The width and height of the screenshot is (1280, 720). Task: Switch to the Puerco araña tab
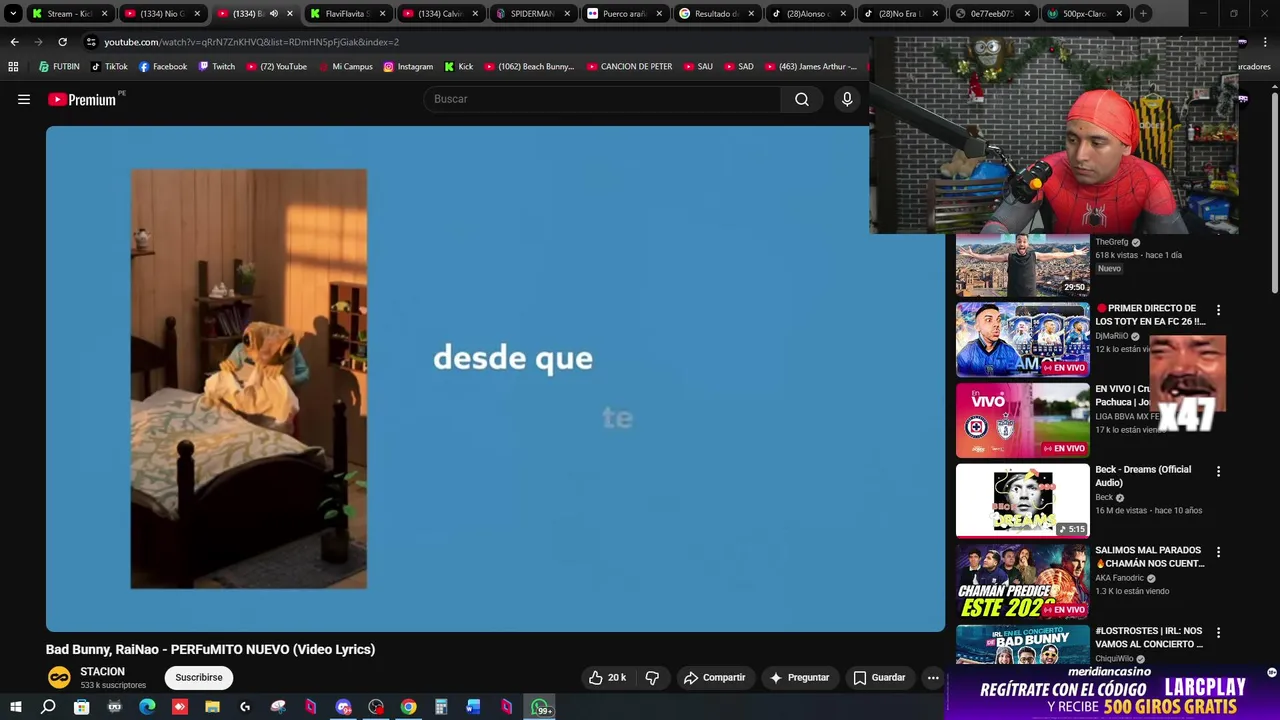(625, 13)
